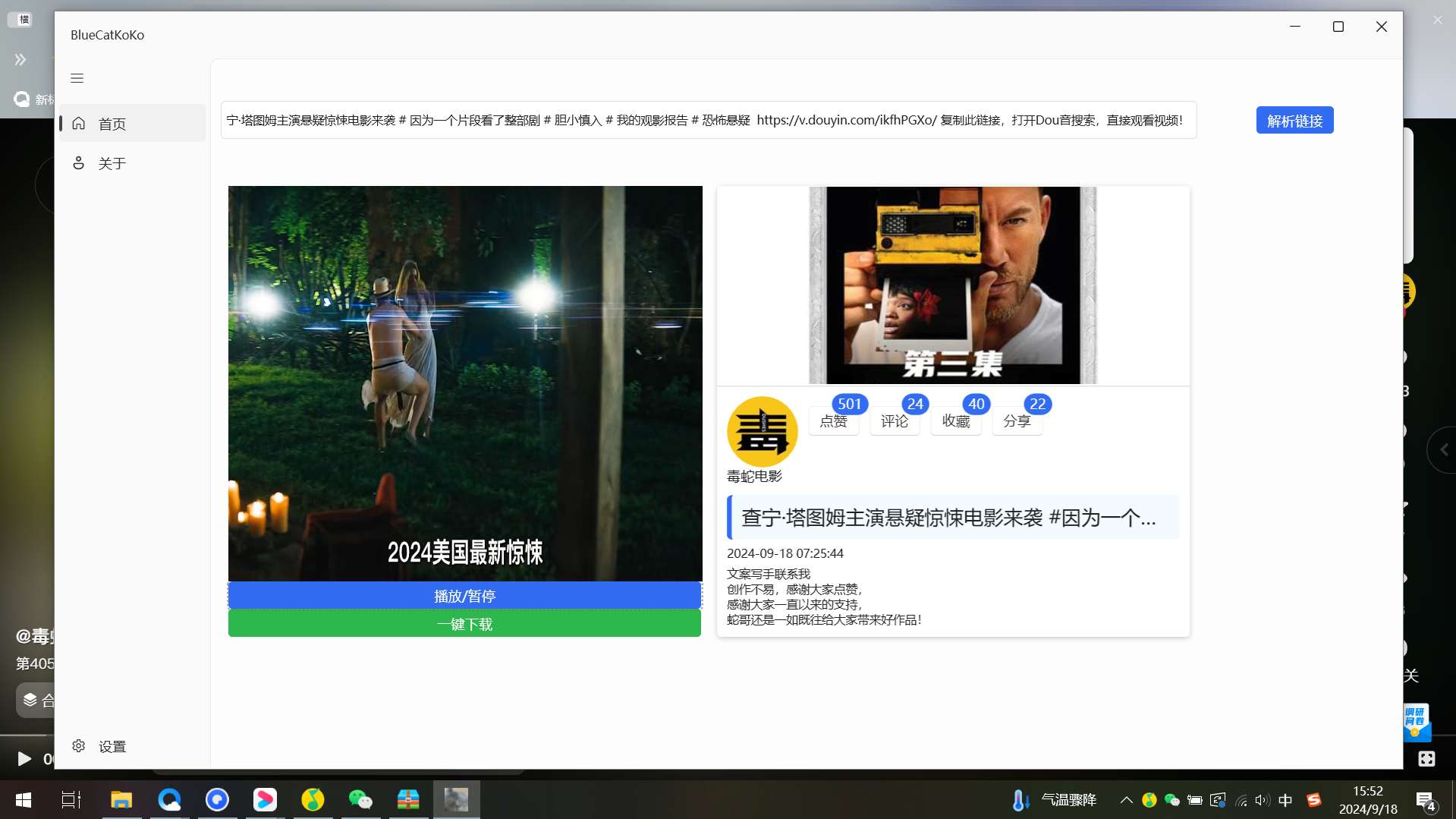Screen dimensions: 1456x819
Task: Open the yellow QQ Music taskbar icon
Action: 313,800
